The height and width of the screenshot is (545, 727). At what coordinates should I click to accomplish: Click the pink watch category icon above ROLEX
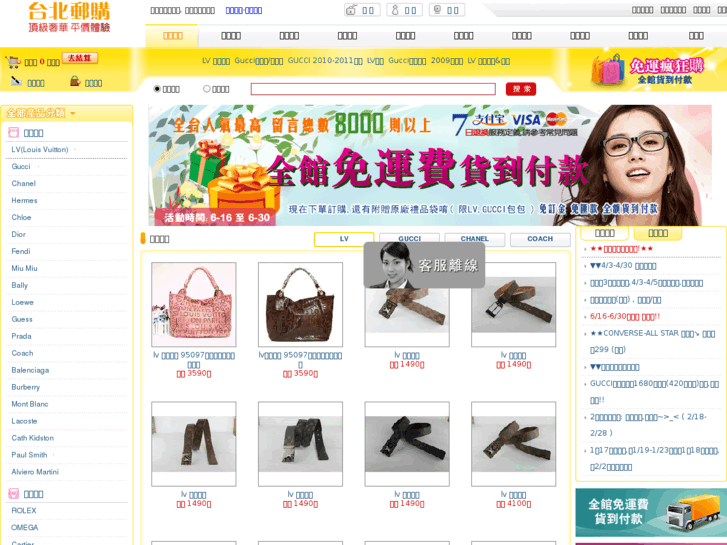point(13,494)
